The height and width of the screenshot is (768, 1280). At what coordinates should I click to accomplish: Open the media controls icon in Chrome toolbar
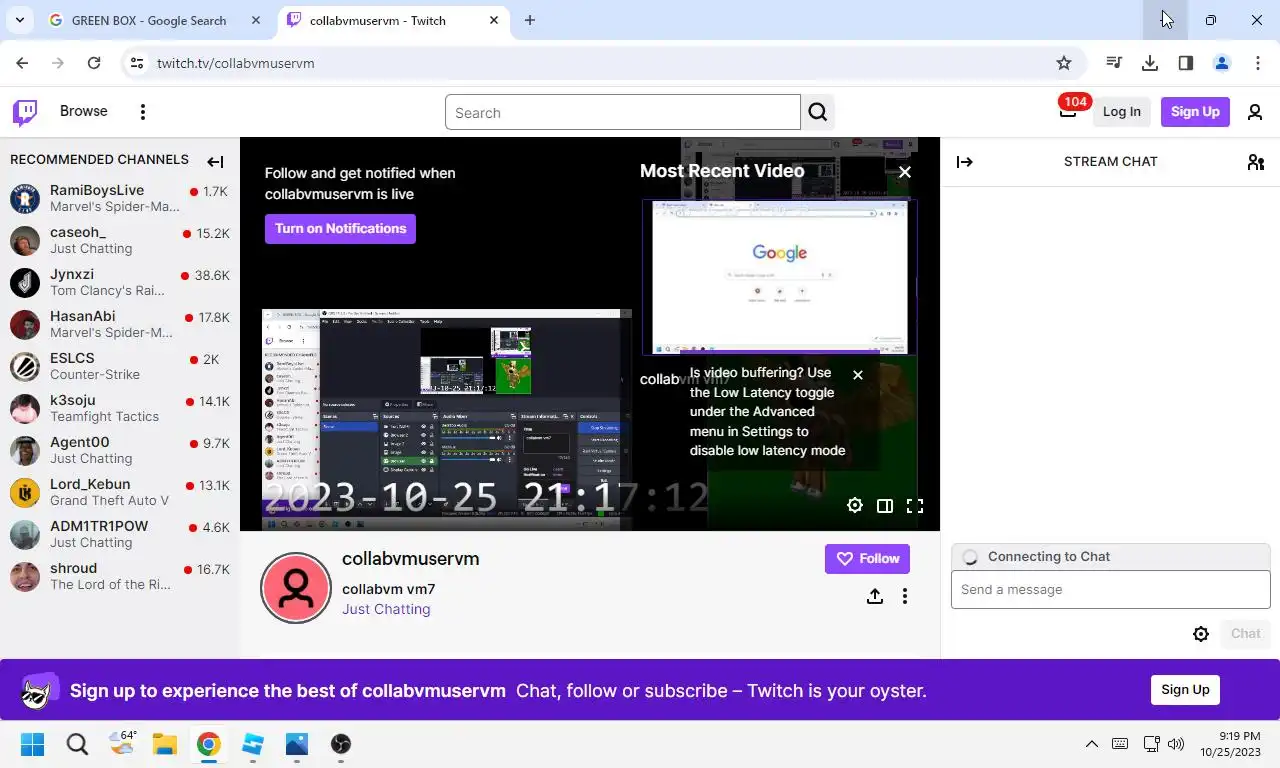click(1114, 63)
